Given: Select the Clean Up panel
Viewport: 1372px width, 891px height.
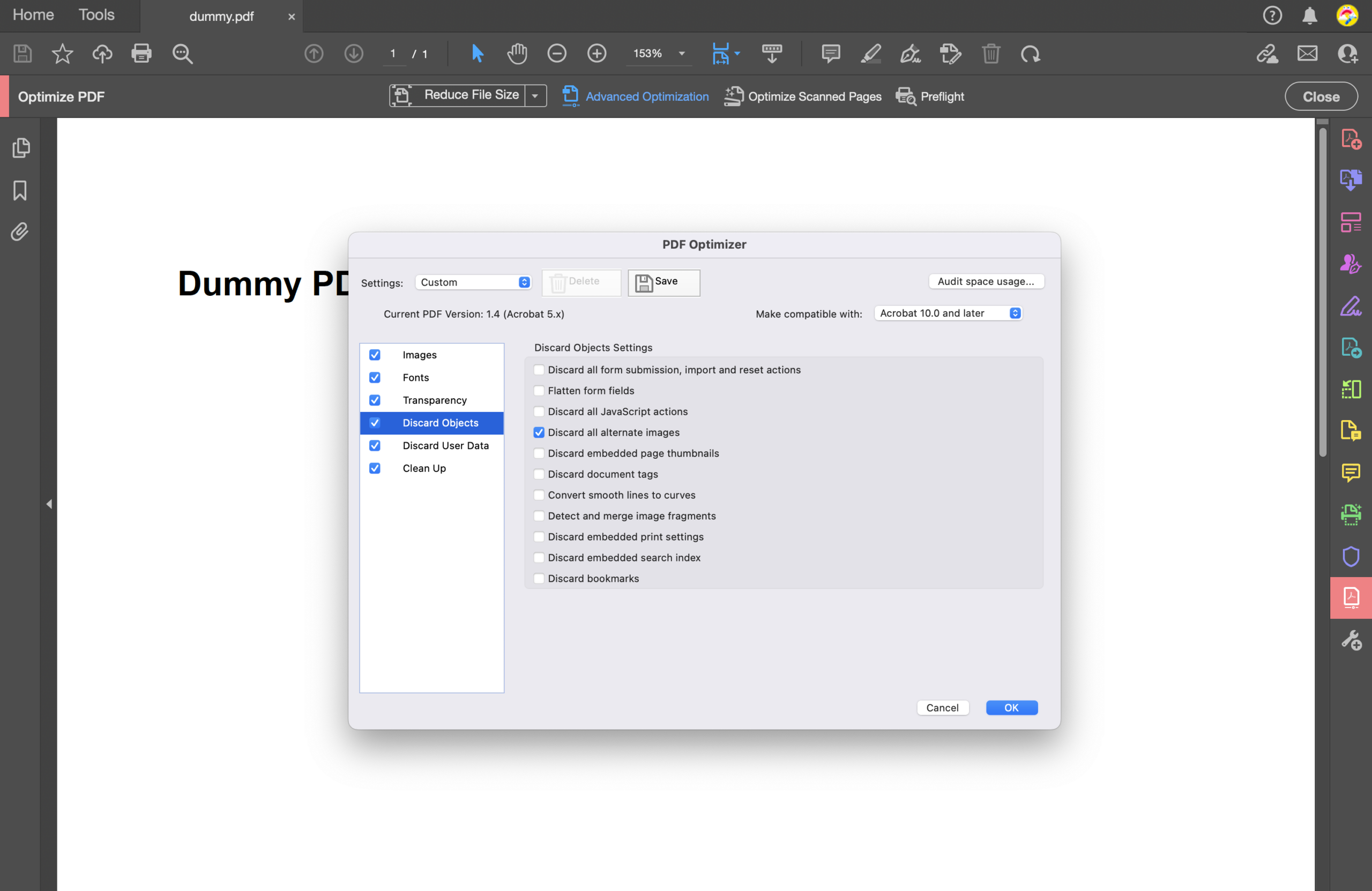Looking at the screenshot, I should 432,468.
